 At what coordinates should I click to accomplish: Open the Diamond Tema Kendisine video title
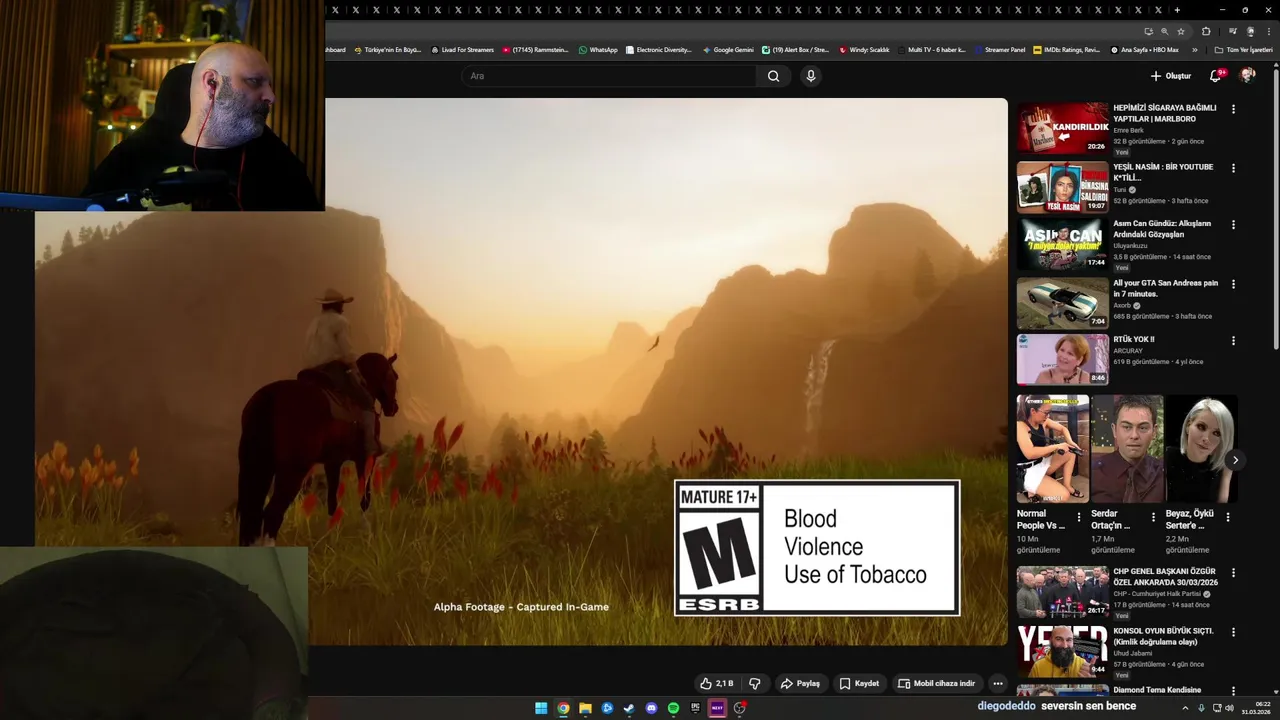[x=1157, y=690]
